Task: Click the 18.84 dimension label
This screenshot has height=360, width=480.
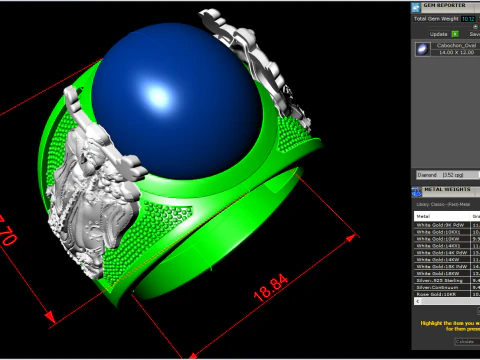Action: point(270,288)
